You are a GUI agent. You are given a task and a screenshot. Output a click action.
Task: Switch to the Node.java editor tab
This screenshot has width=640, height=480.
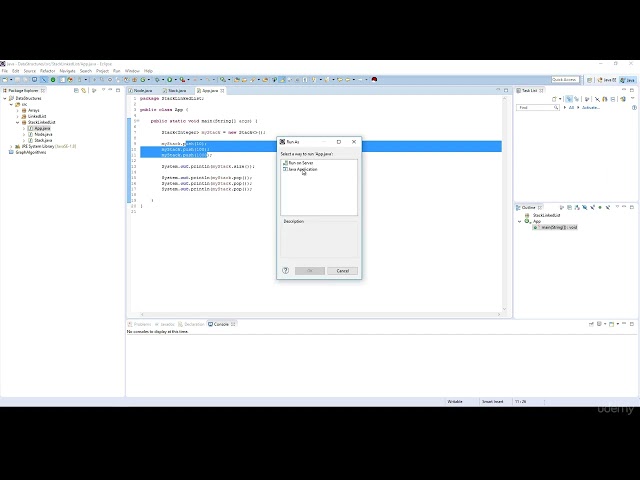pos(143,91)
